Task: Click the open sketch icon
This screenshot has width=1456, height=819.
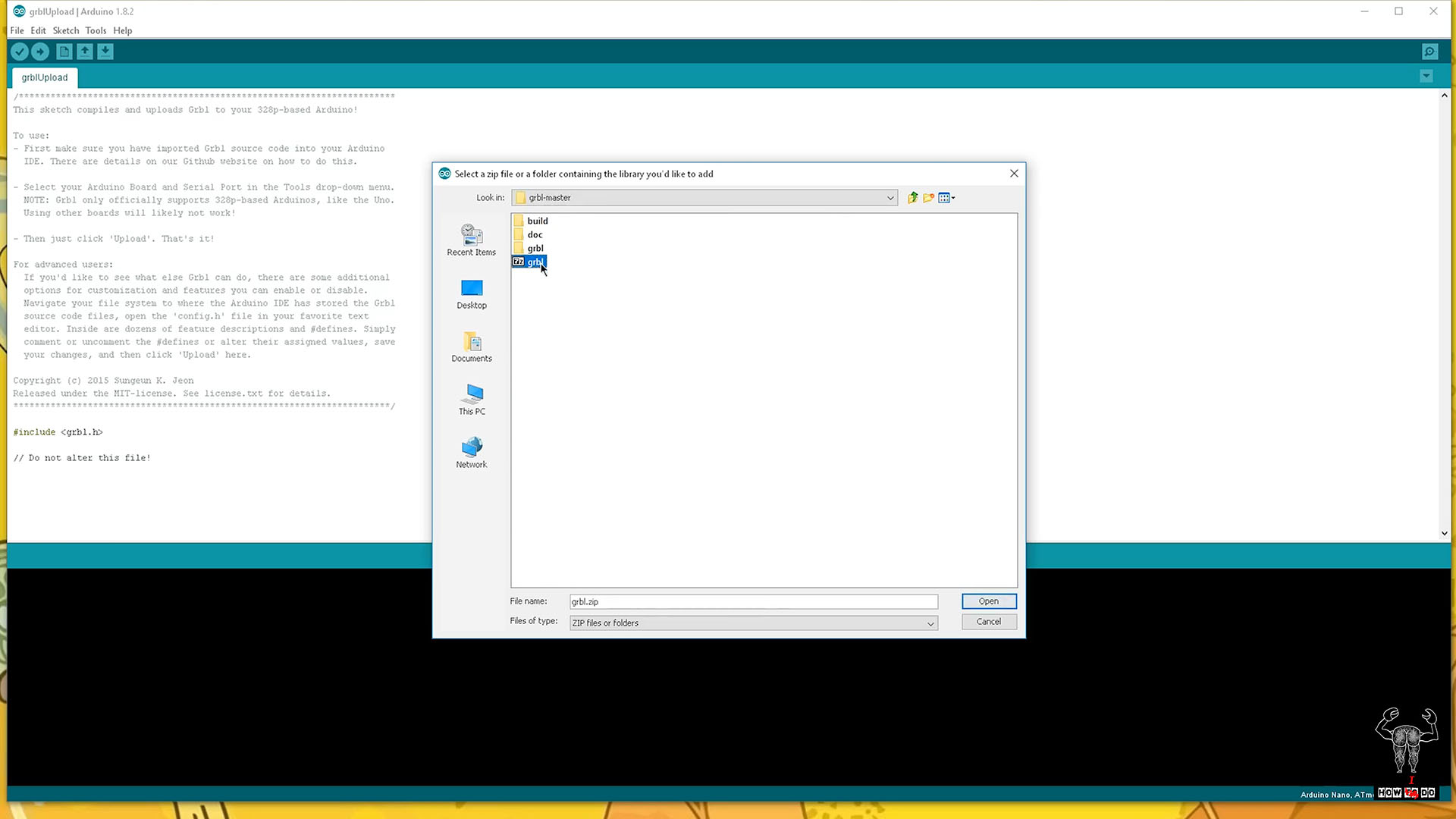Action: pyautogui.click(x=85, y=51)
